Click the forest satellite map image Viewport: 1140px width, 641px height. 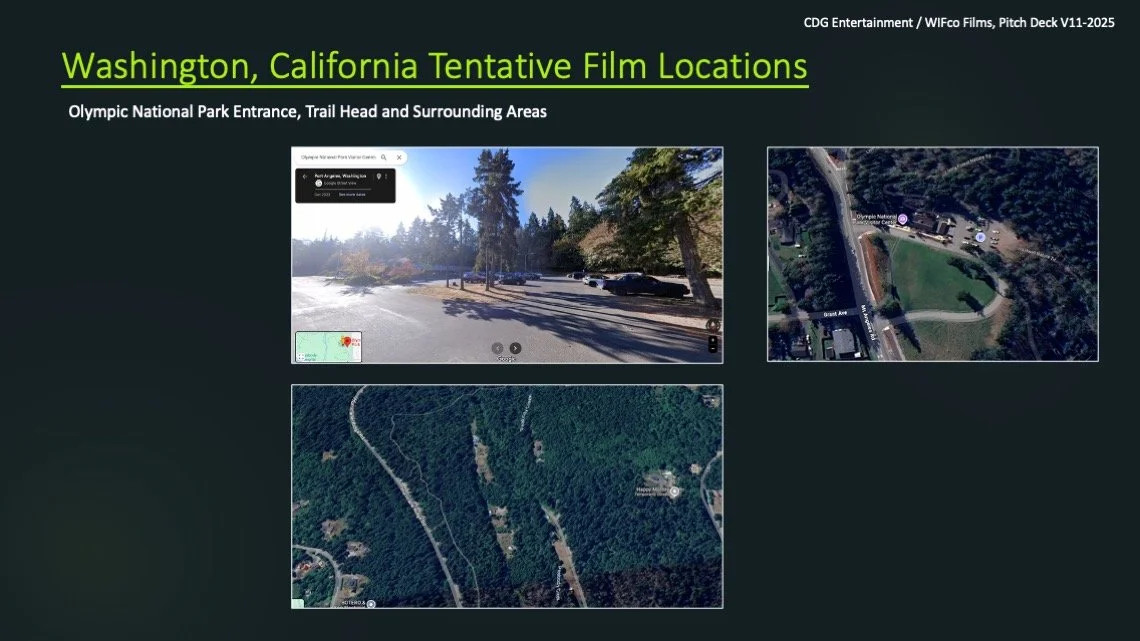(507, 496)
